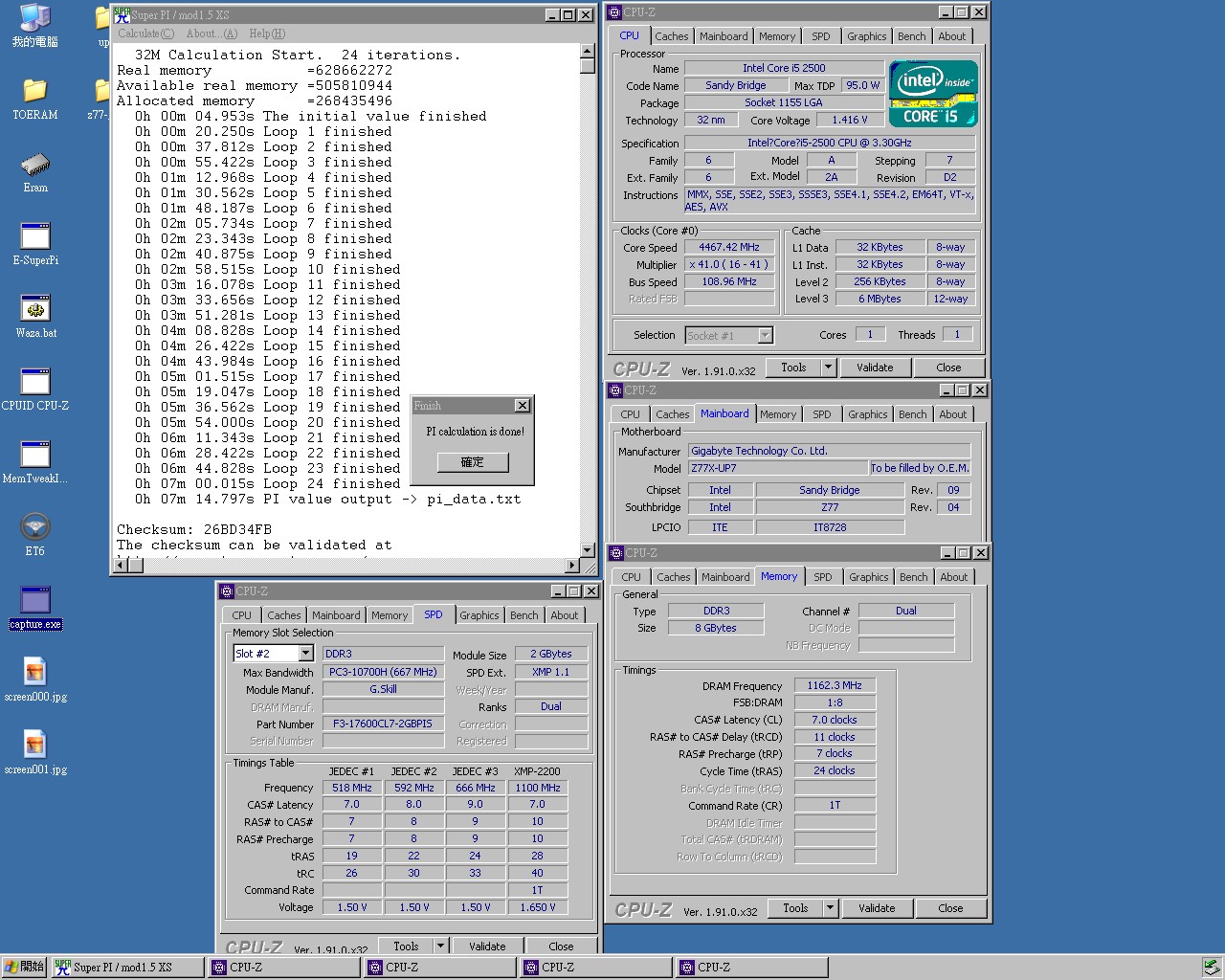Select capture.exe desktop icon
This screenshot has height=980, width=1225.
(x=35, y=609)
